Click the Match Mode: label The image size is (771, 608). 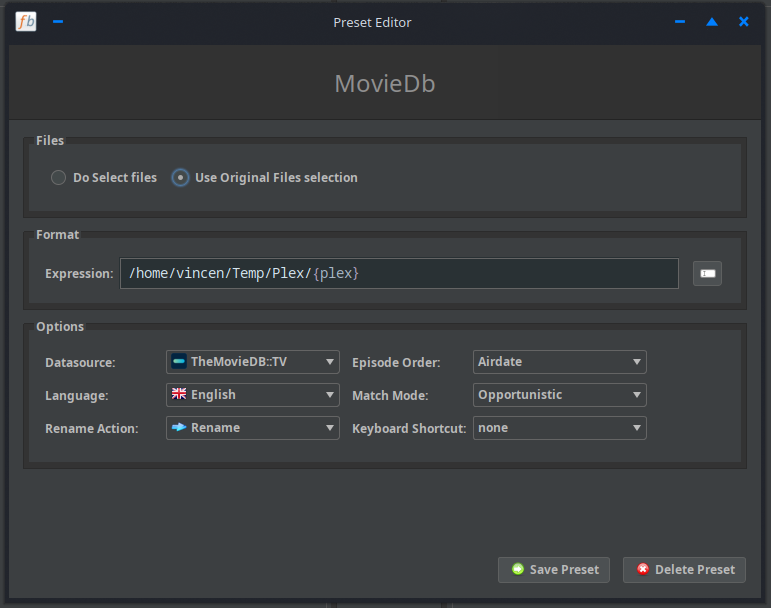[390, 396]
